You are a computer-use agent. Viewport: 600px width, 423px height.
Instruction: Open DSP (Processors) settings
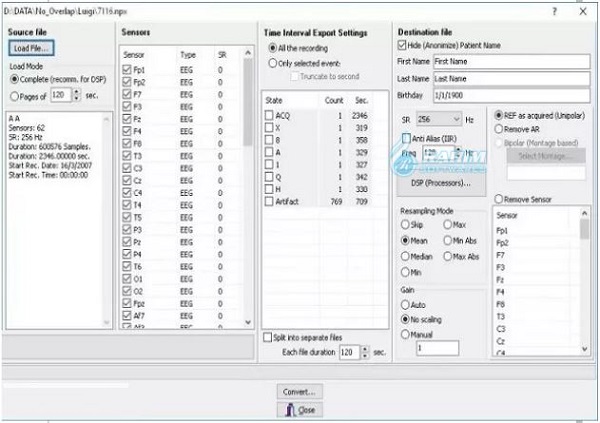tap(441, 185)
